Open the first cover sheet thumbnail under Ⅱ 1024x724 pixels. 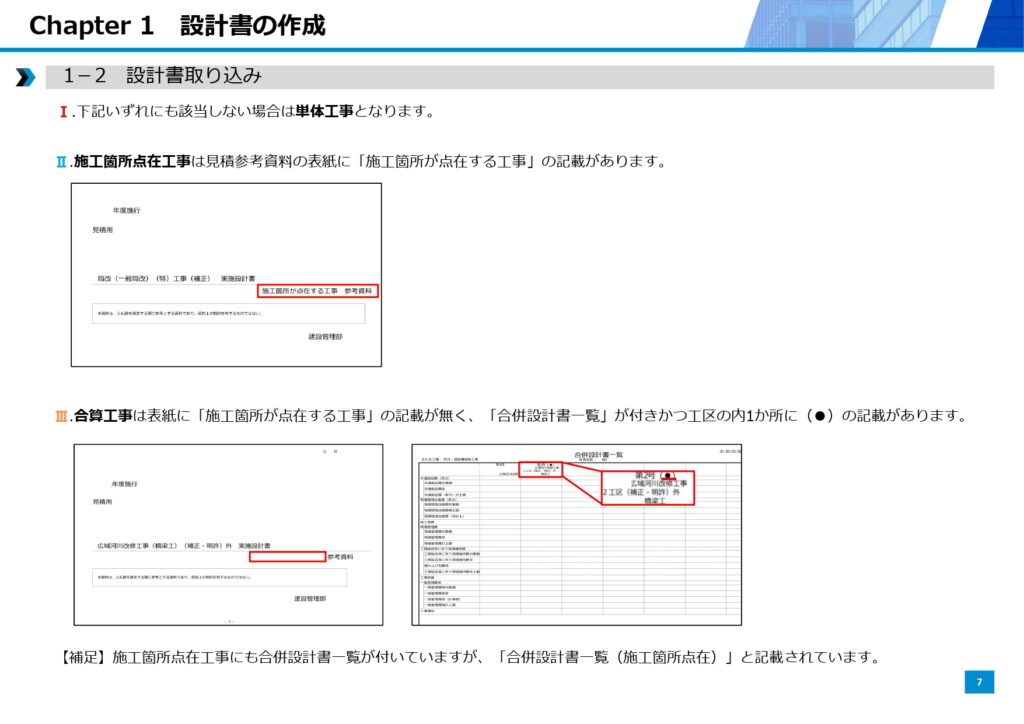coord(225,274)
